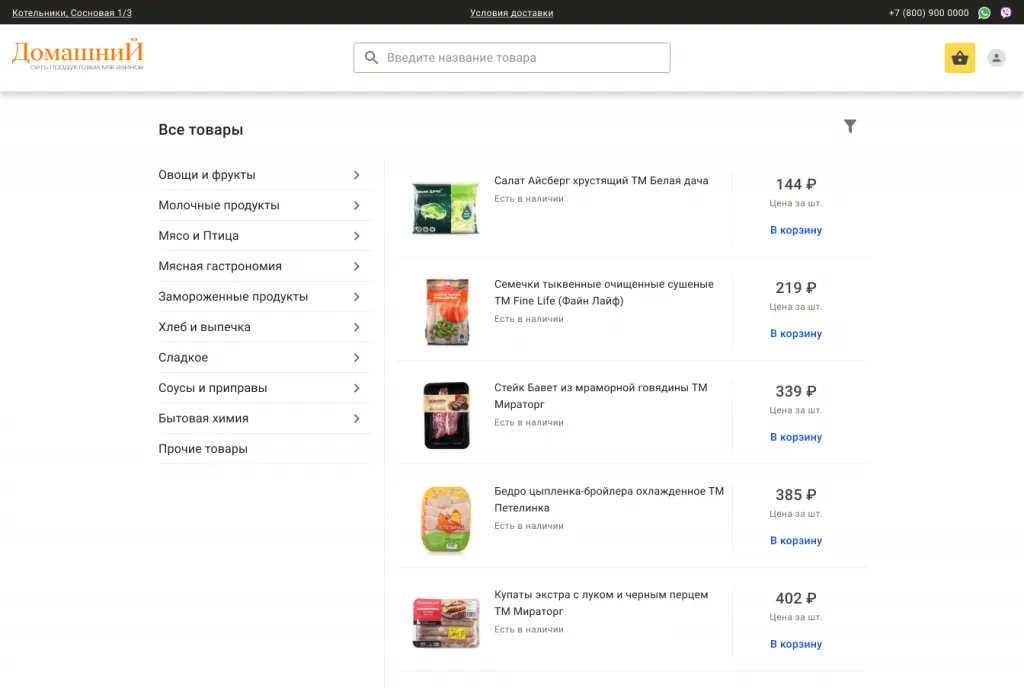Open the Условия доставки link
Screen dimensions: 1024x688
511,13
